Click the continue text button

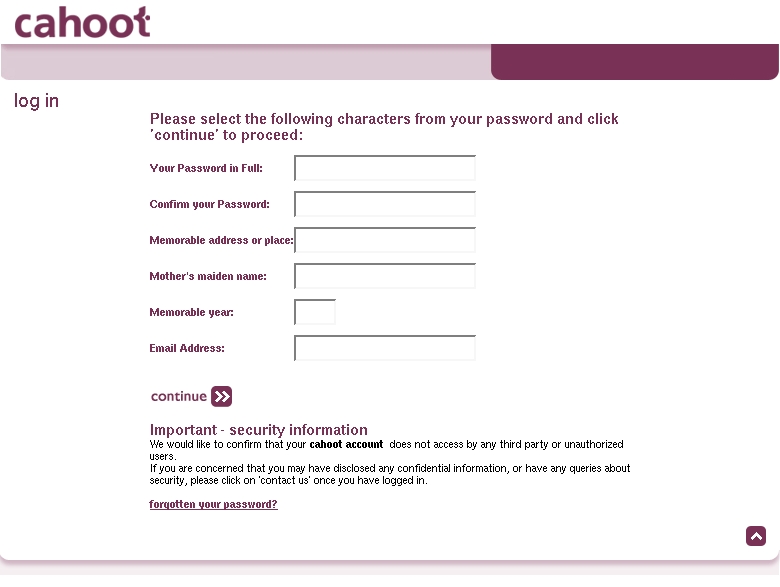179,396
